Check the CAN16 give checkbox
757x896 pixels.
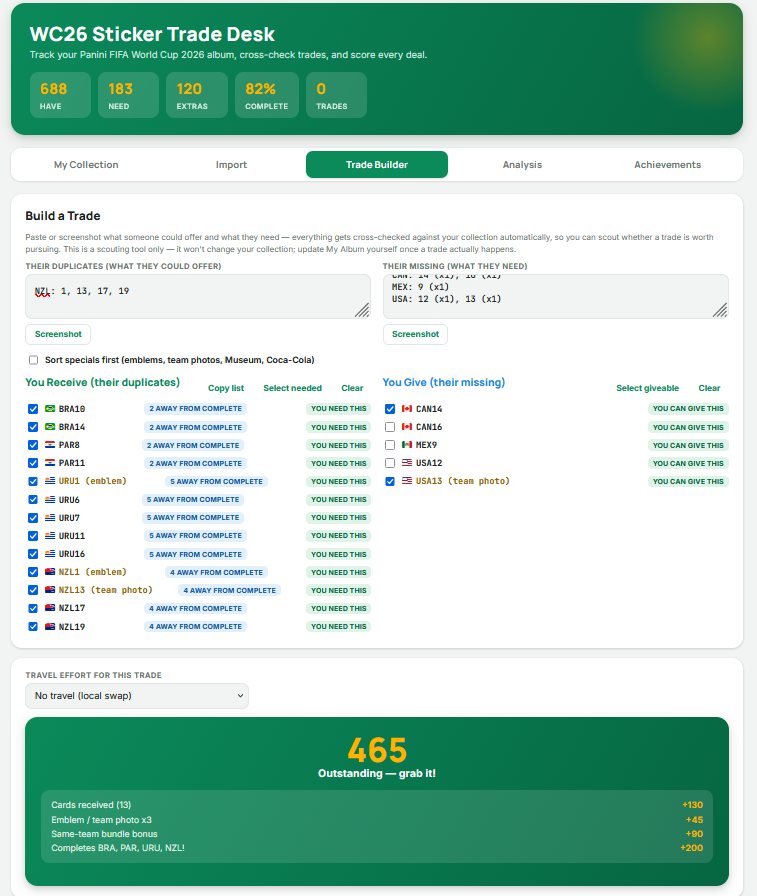point(390,427)
